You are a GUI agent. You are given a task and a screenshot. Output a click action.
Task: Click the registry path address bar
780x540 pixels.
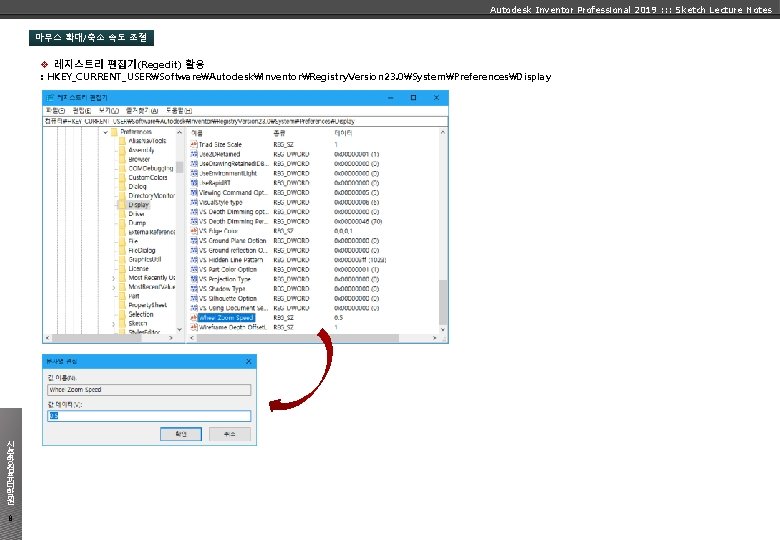pos(245,121)
